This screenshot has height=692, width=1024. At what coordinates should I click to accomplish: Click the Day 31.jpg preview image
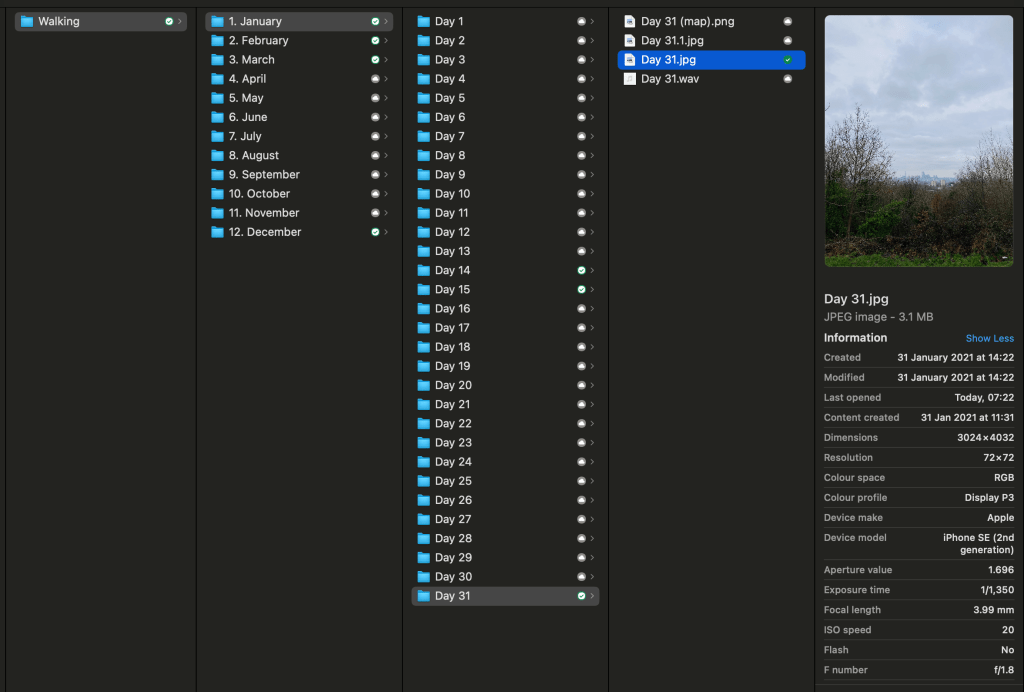point(918,141)
